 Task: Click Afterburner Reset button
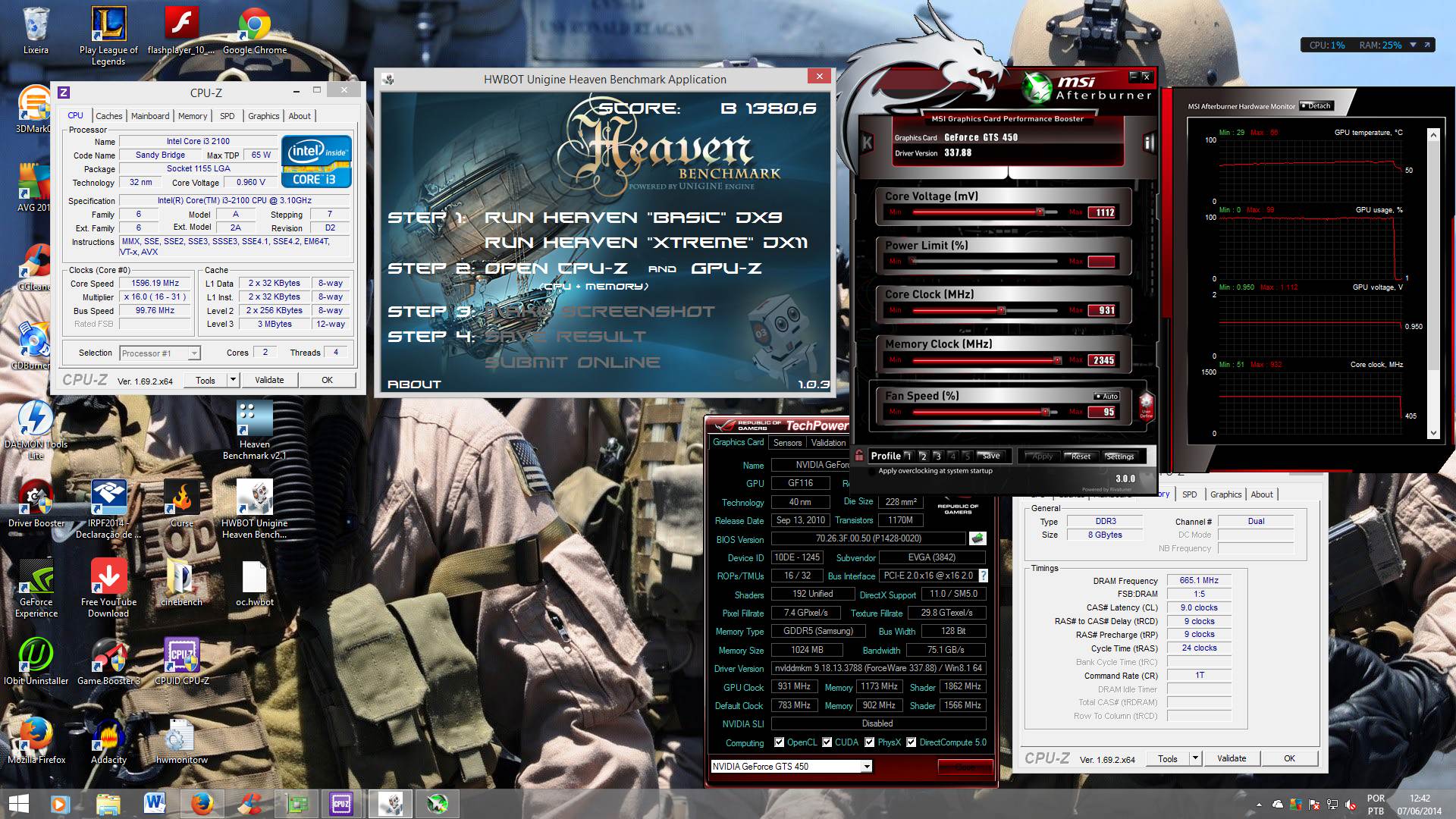(1081, 457)
